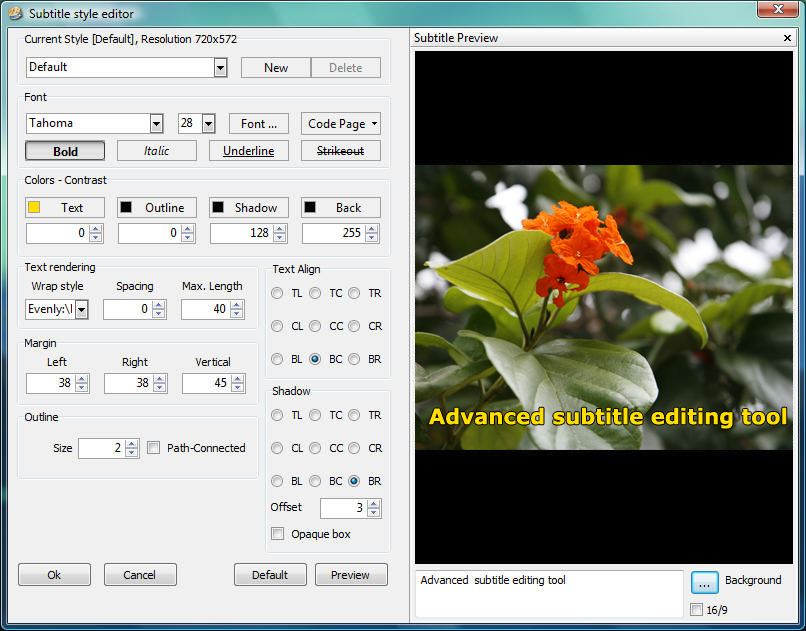
Task: Decrease the Back contrast value 255
Action: tap(372, 237)
